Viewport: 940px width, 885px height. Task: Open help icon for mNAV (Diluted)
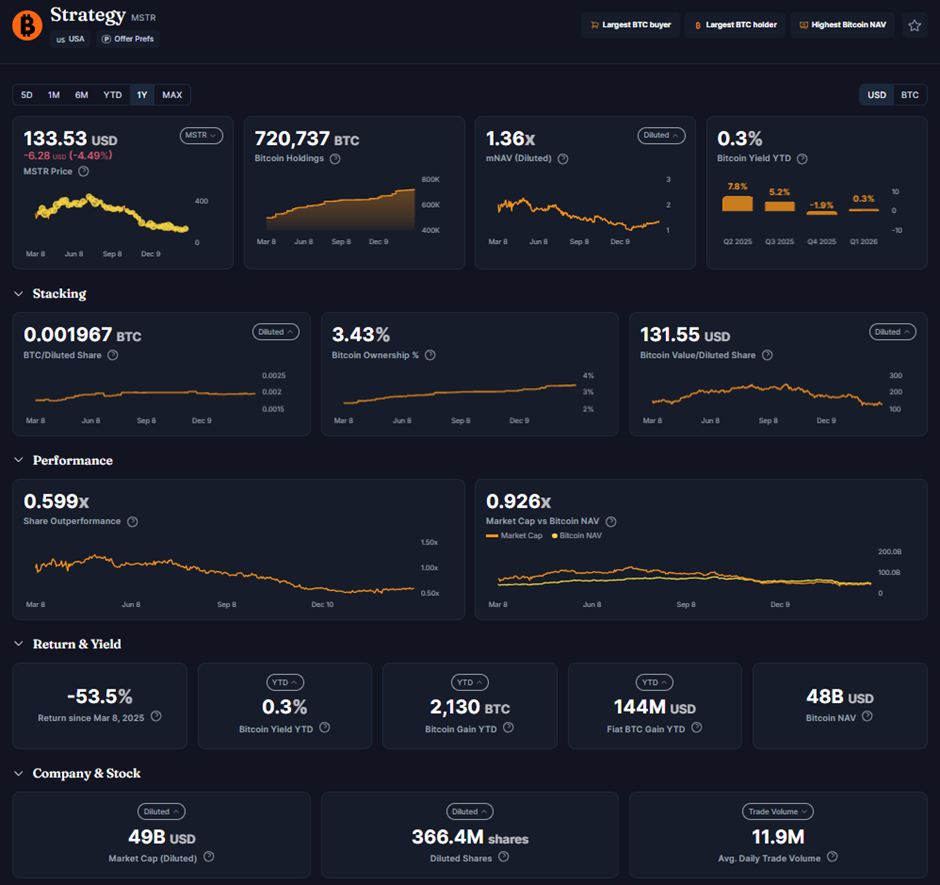point(563,159)
